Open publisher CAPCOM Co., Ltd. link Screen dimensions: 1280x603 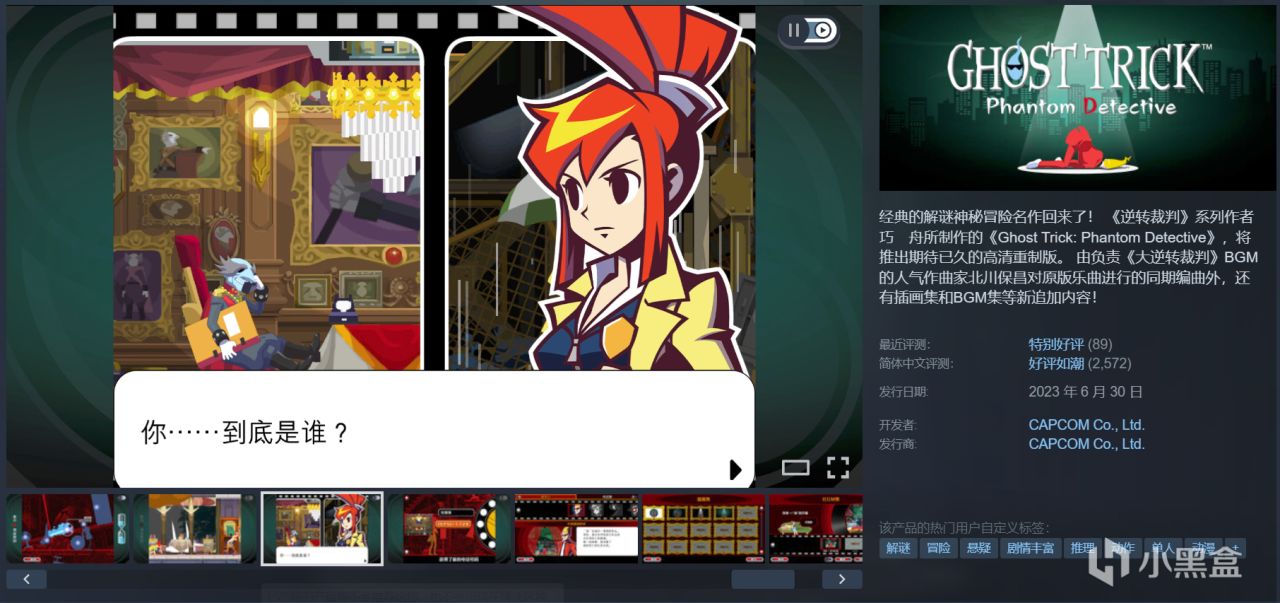tap(1087, 444)
